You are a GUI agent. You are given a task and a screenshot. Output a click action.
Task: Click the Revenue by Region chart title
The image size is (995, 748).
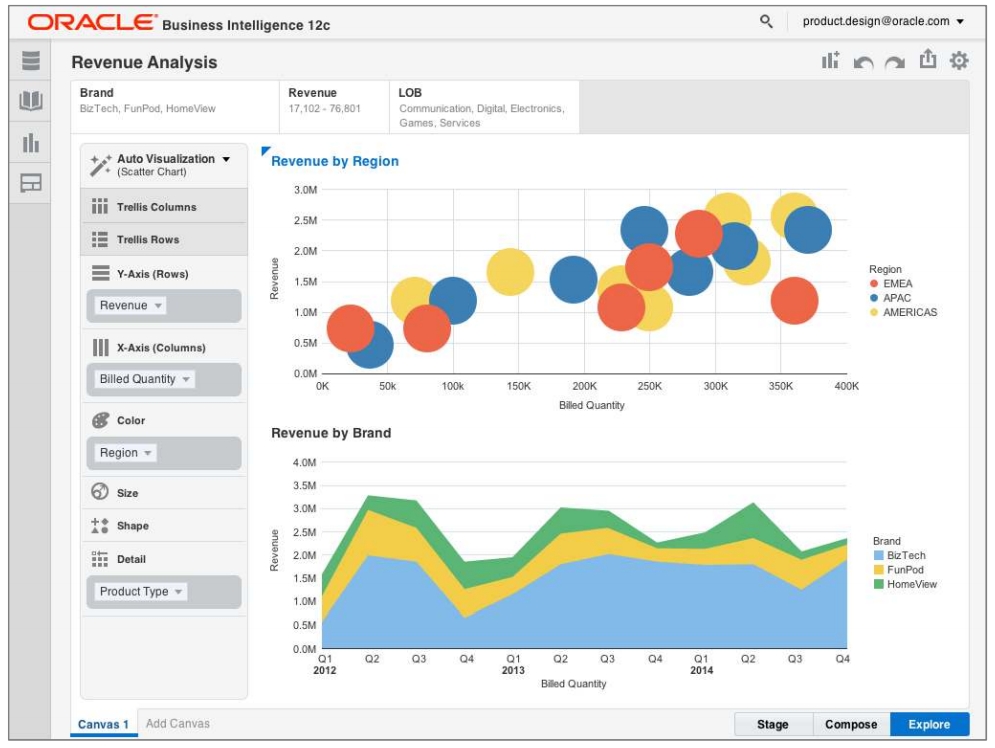(x=335, y=161)
